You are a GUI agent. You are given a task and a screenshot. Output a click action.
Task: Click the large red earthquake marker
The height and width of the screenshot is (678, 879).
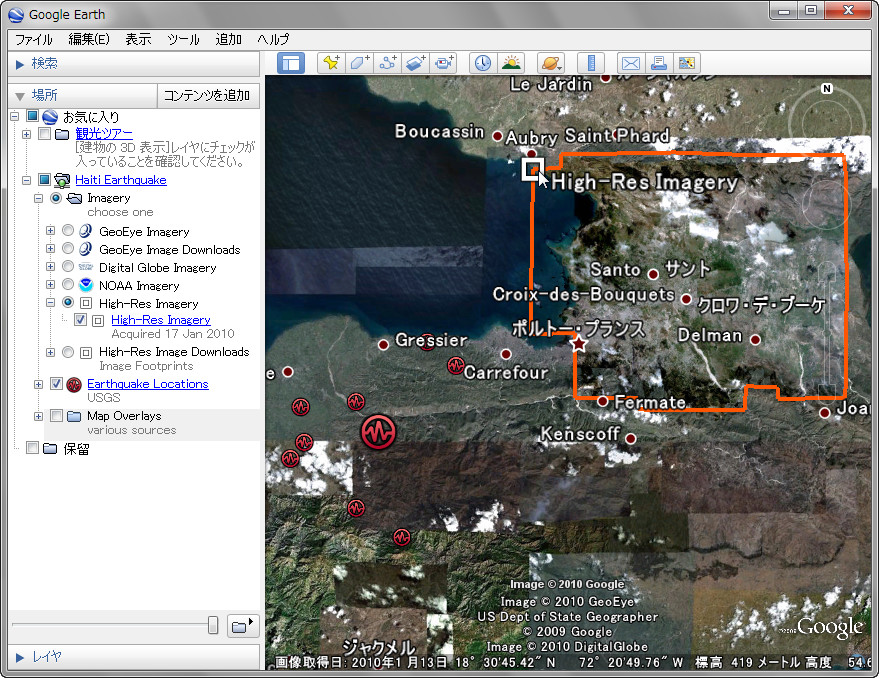(379, 433)
